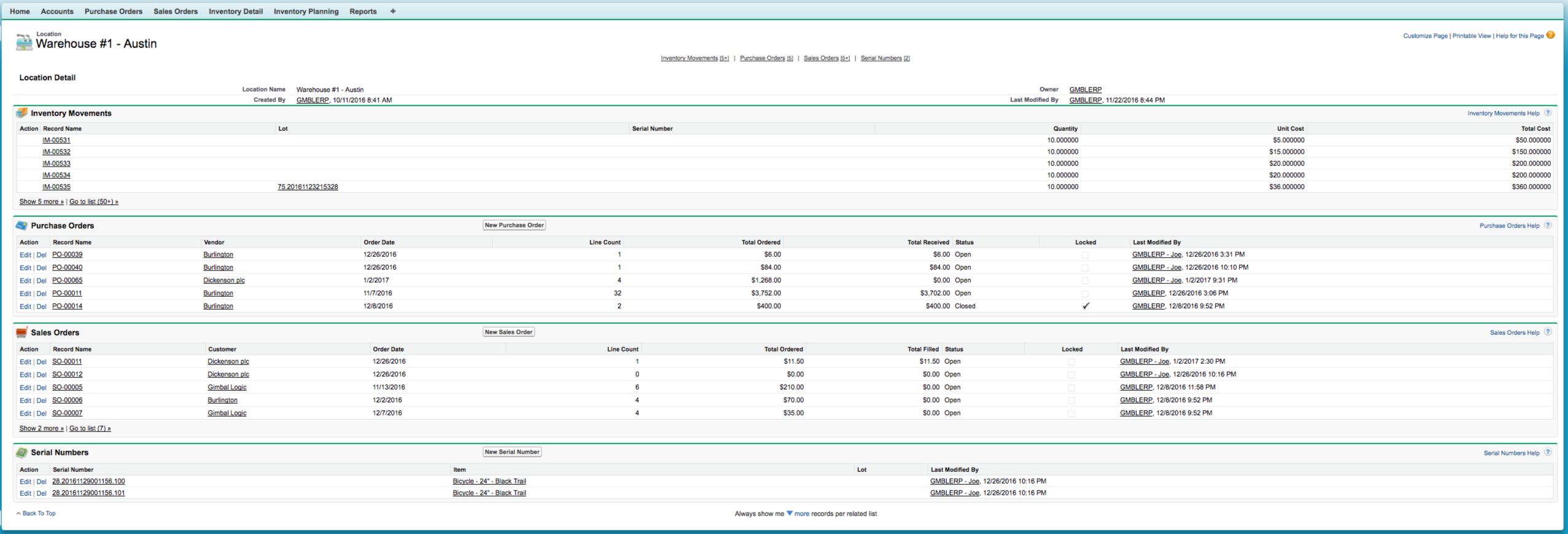
Task: Open the records per related list dropdown arrow
Action: (x=790, y=514)
